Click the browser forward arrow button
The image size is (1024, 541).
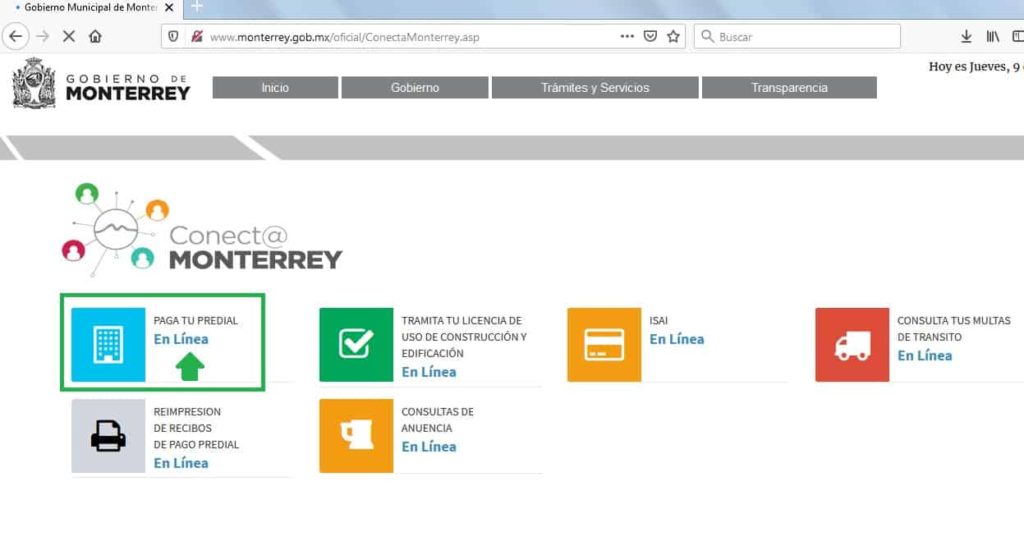point(43,37)
